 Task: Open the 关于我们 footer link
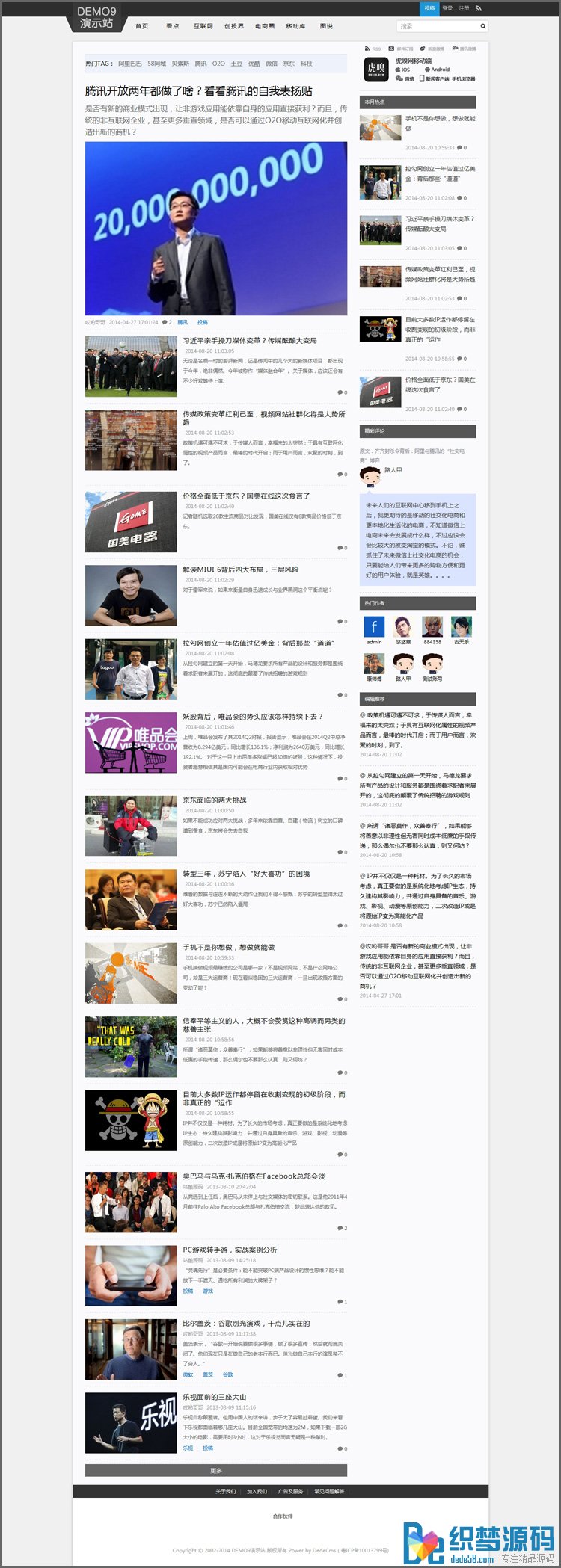tap(225, 1491)
